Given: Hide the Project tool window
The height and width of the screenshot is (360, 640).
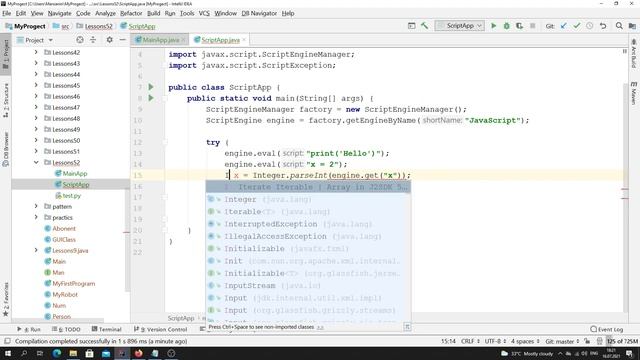Looking at the screenshot, I should pyautogui.click(x=122, y=40).
